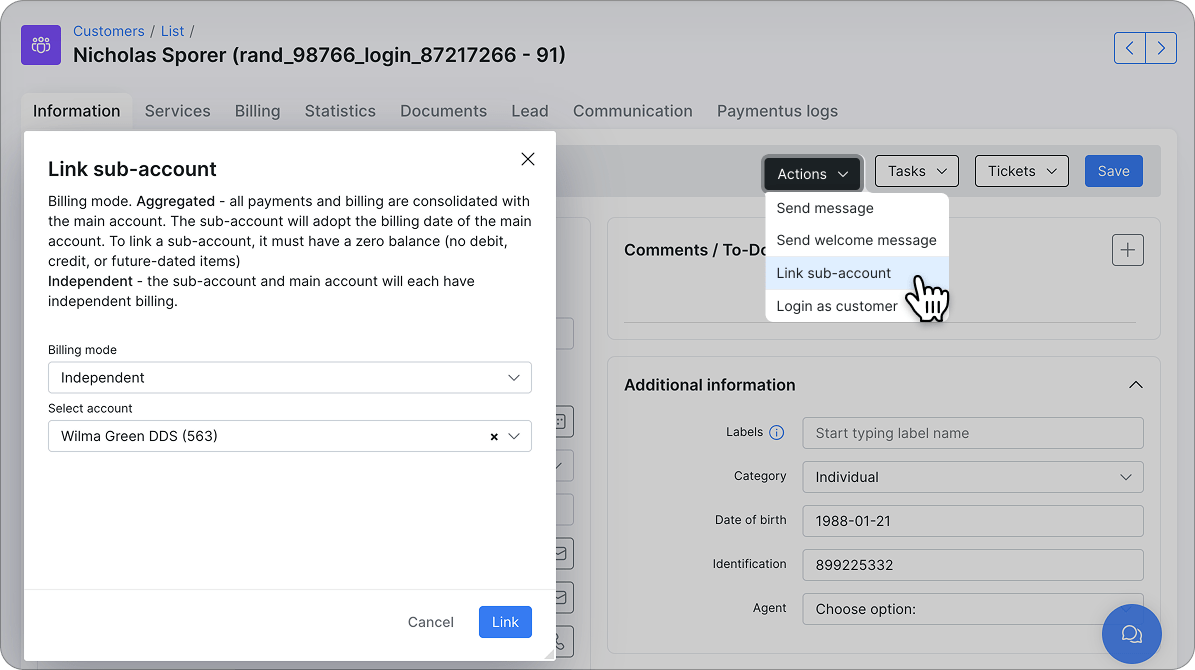The height and width of the screenshot is (670, 1195).
Task: Go to next customer arrow
Action: point(1161,48)
